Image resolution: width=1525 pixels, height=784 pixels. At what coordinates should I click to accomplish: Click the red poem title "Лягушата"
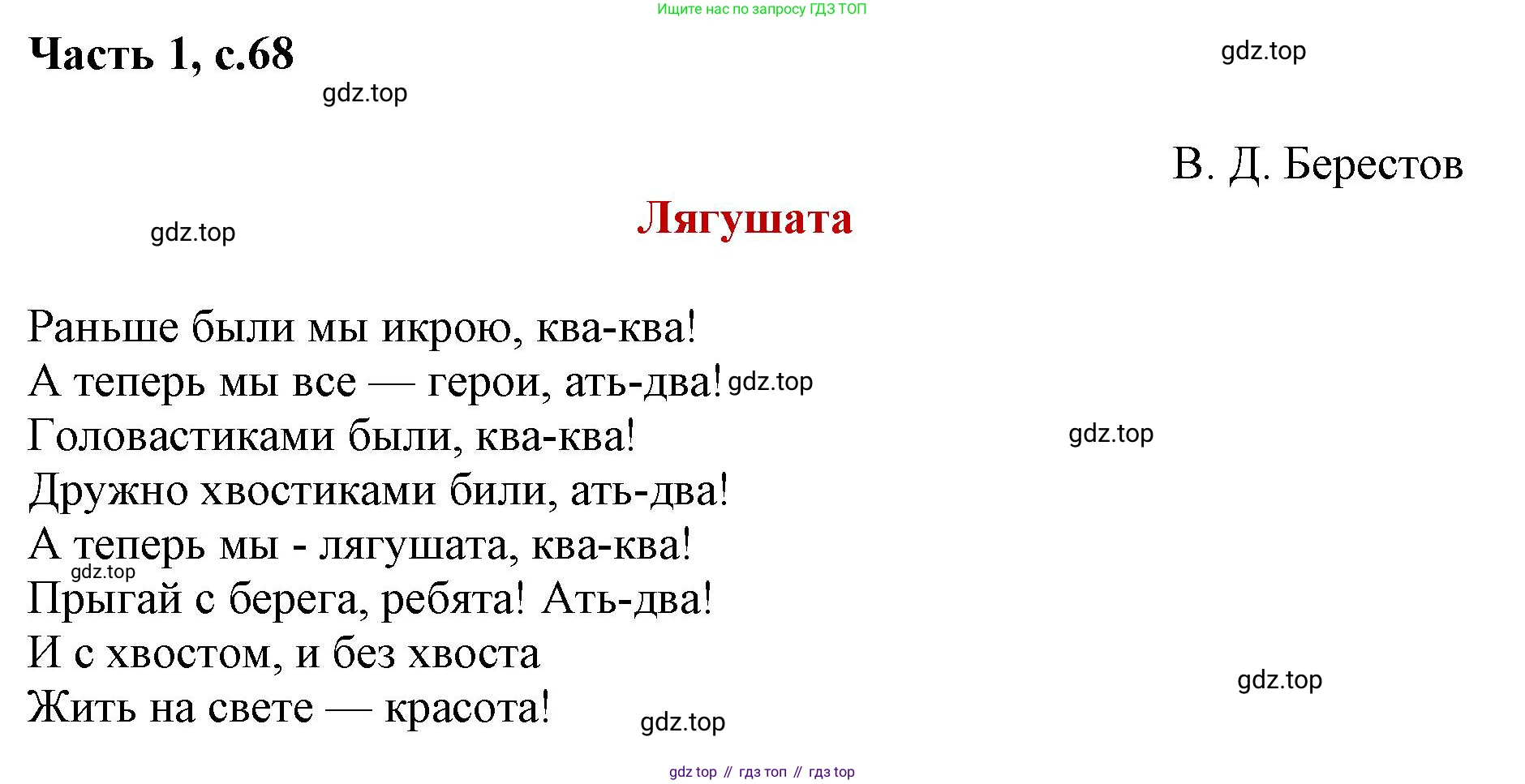click(x=745, y=218)
